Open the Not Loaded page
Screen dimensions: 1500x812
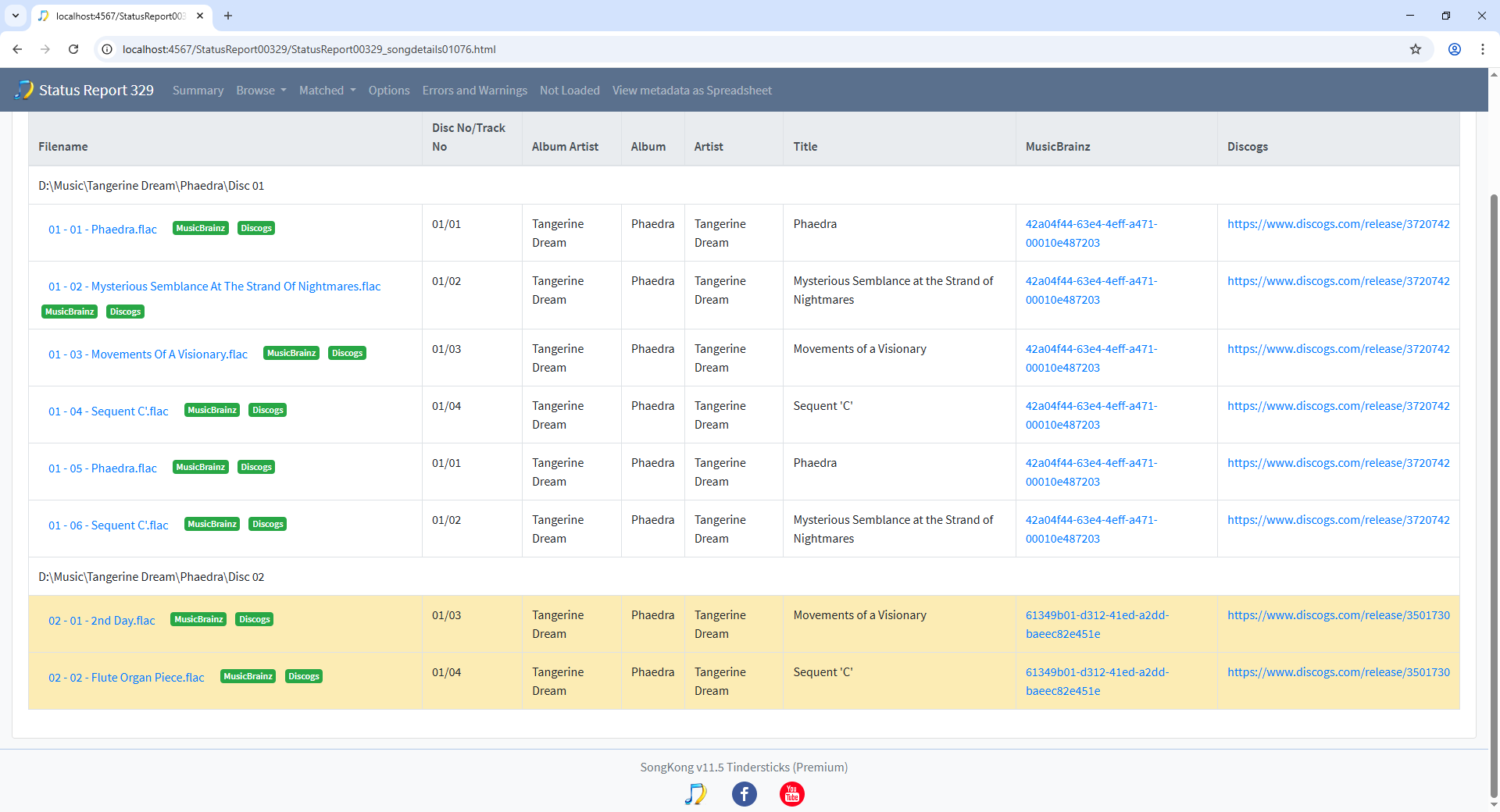pos(570,90)
